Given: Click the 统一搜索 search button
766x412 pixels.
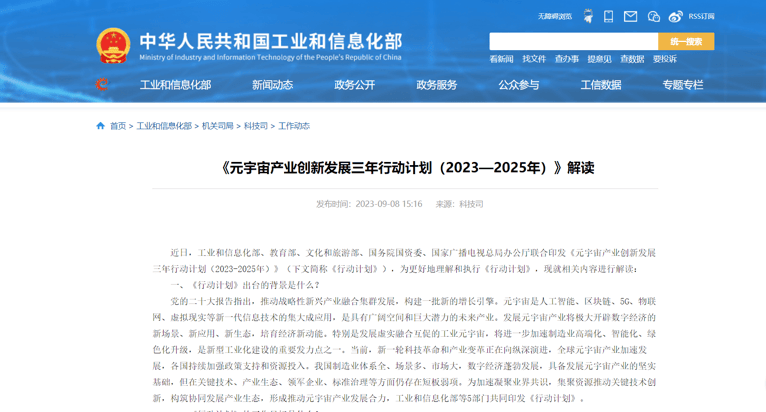Looking at the screenshot, I should pyautogui.click(x=686, y=42).
